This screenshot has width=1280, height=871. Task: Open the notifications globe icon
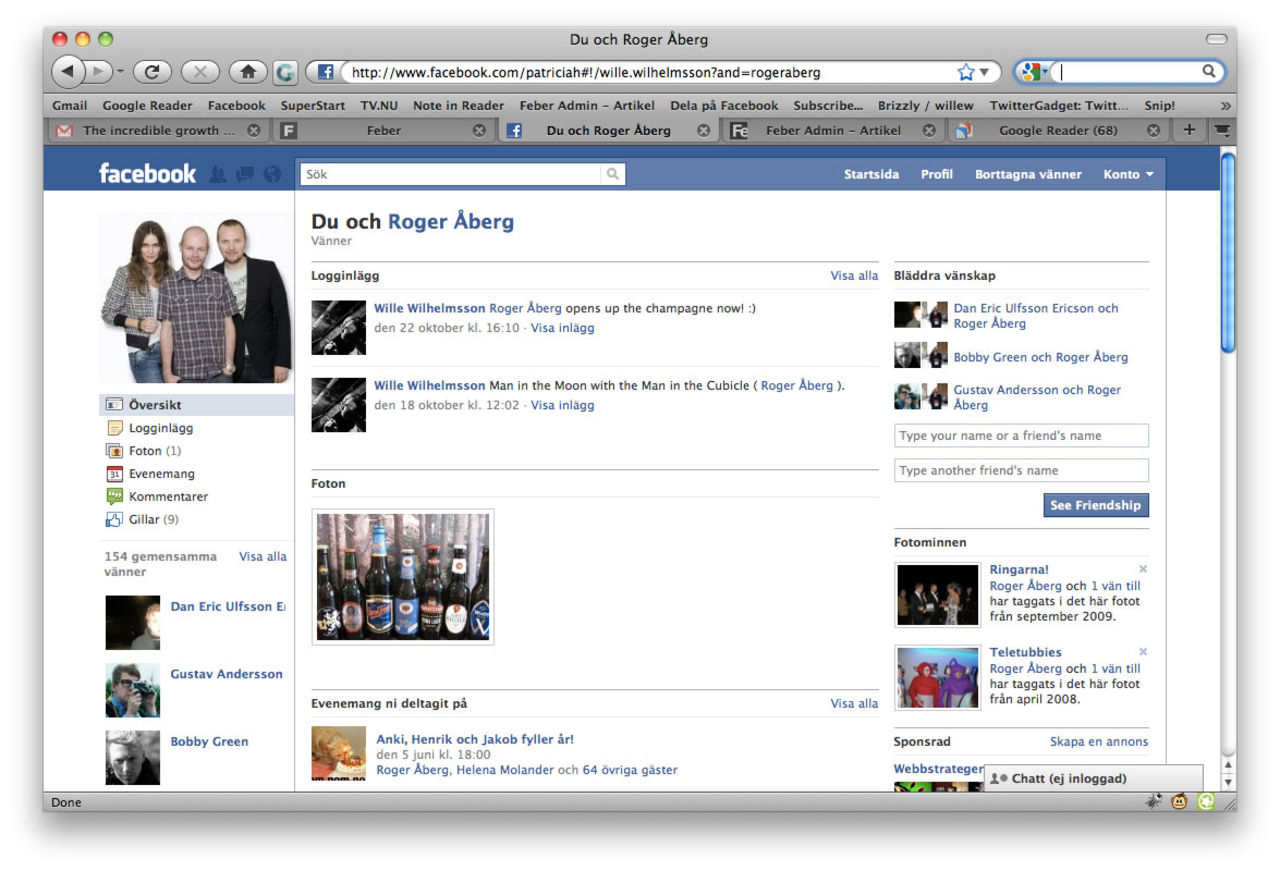(270, 174)
